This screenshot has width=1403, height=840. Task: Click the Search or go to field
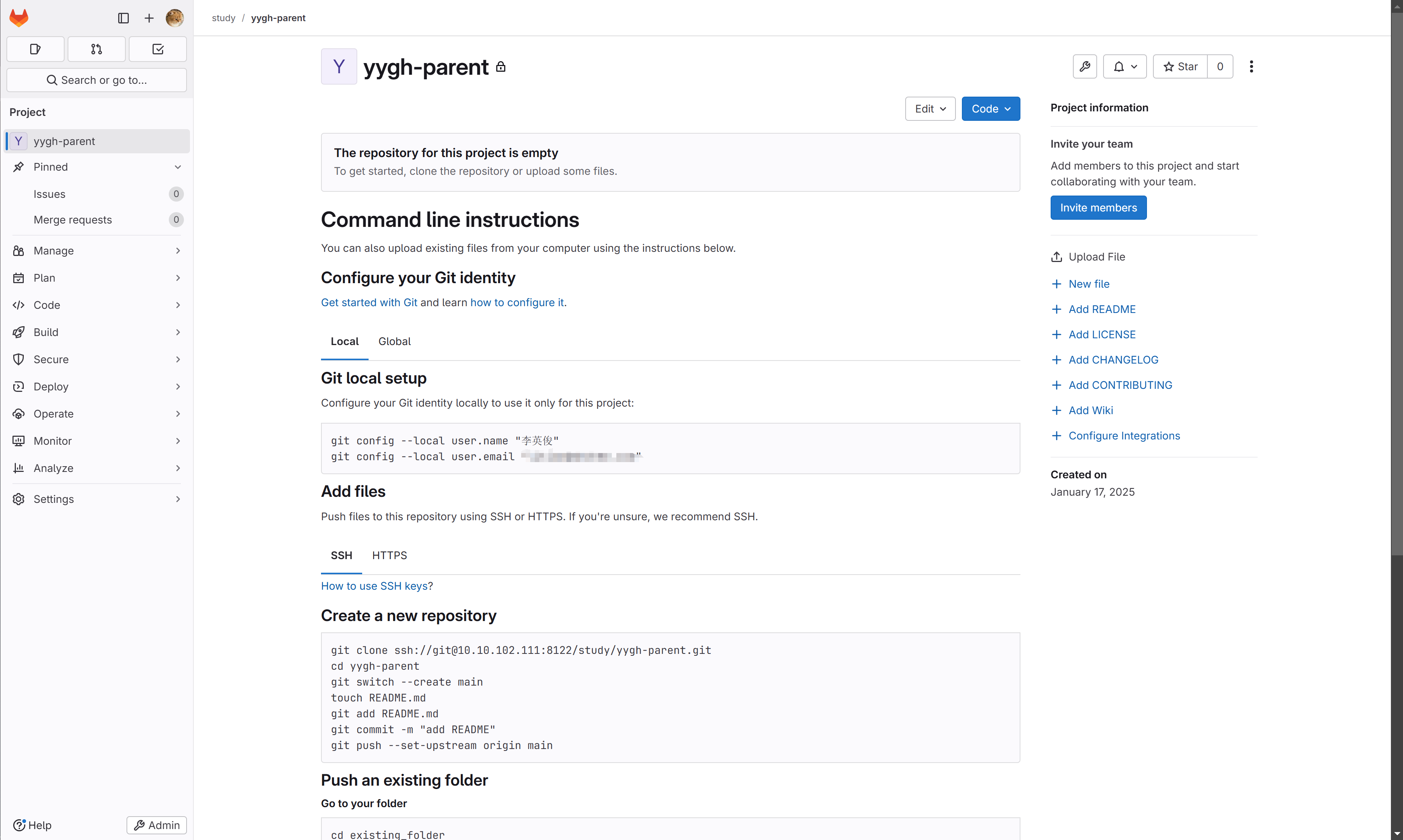96,80
